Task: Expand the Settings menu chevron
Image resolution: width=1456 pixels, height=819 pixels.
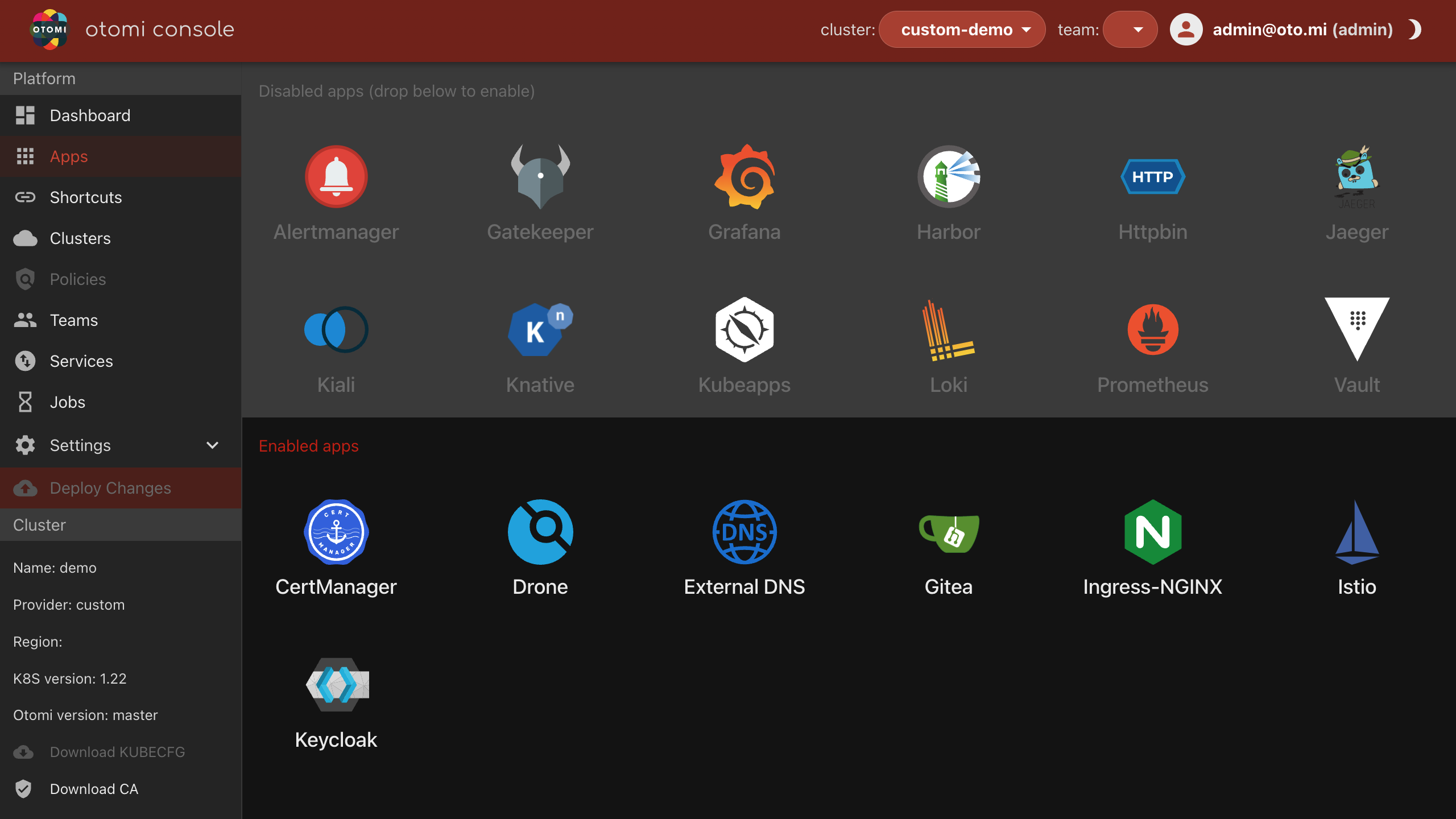Action: click(x=212, y=445)
